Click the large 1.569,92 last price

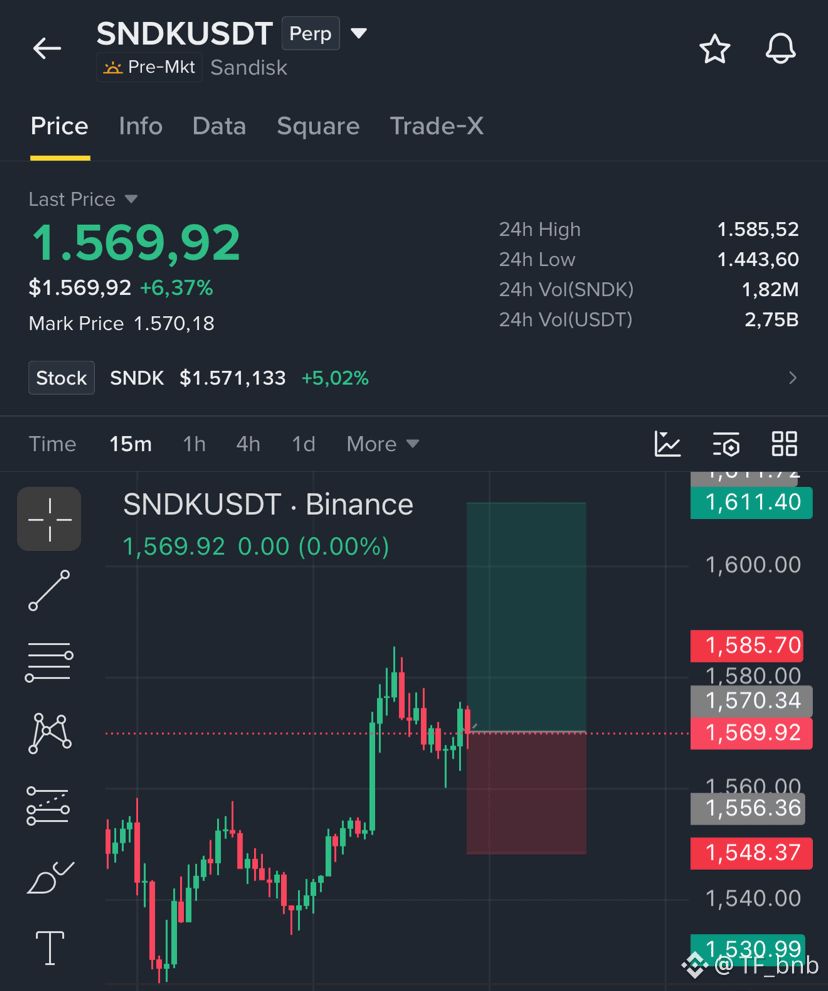point(136,243)
